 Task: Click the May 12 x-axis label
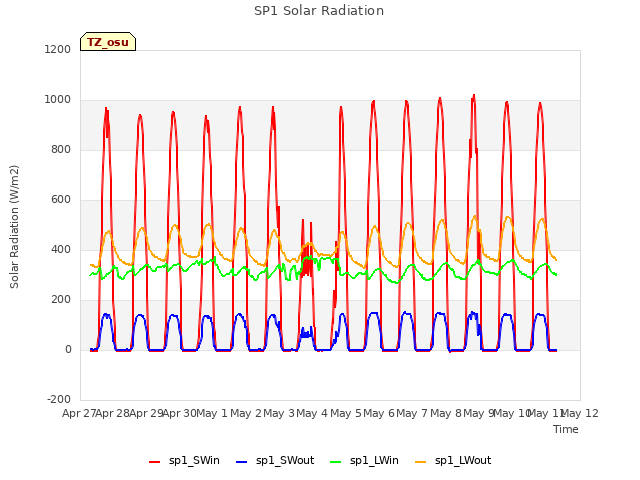pos(580,413)
